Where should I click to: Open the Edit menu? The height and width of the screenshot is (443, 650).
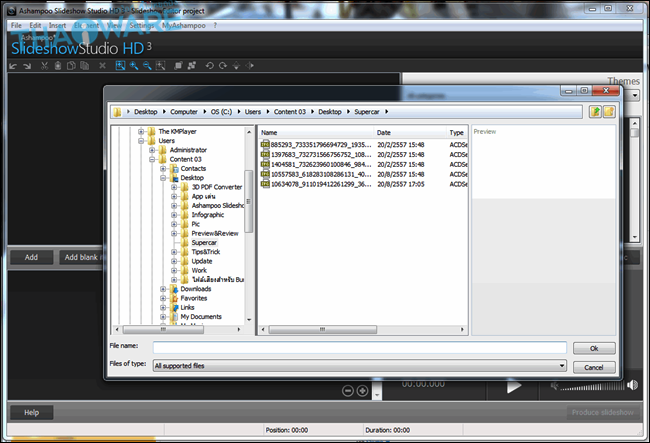tap(35, 26)
